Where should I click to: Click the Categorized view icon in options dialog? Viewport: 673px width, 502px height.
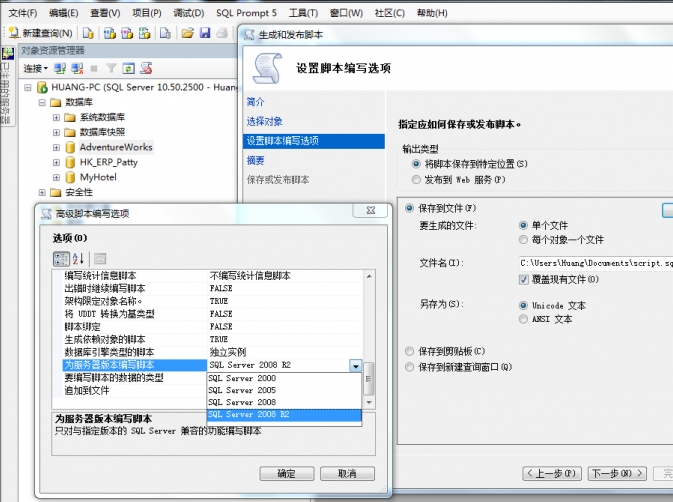point(61,258)
